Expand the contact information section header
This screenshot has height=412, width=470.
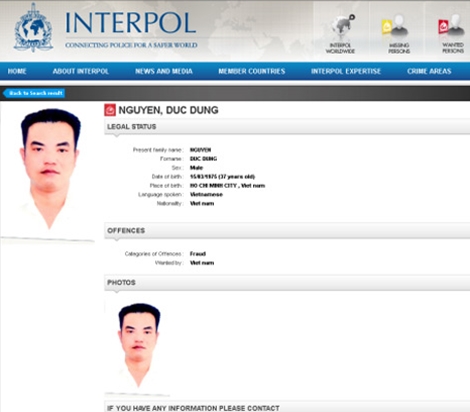click(x=287, y=408)
